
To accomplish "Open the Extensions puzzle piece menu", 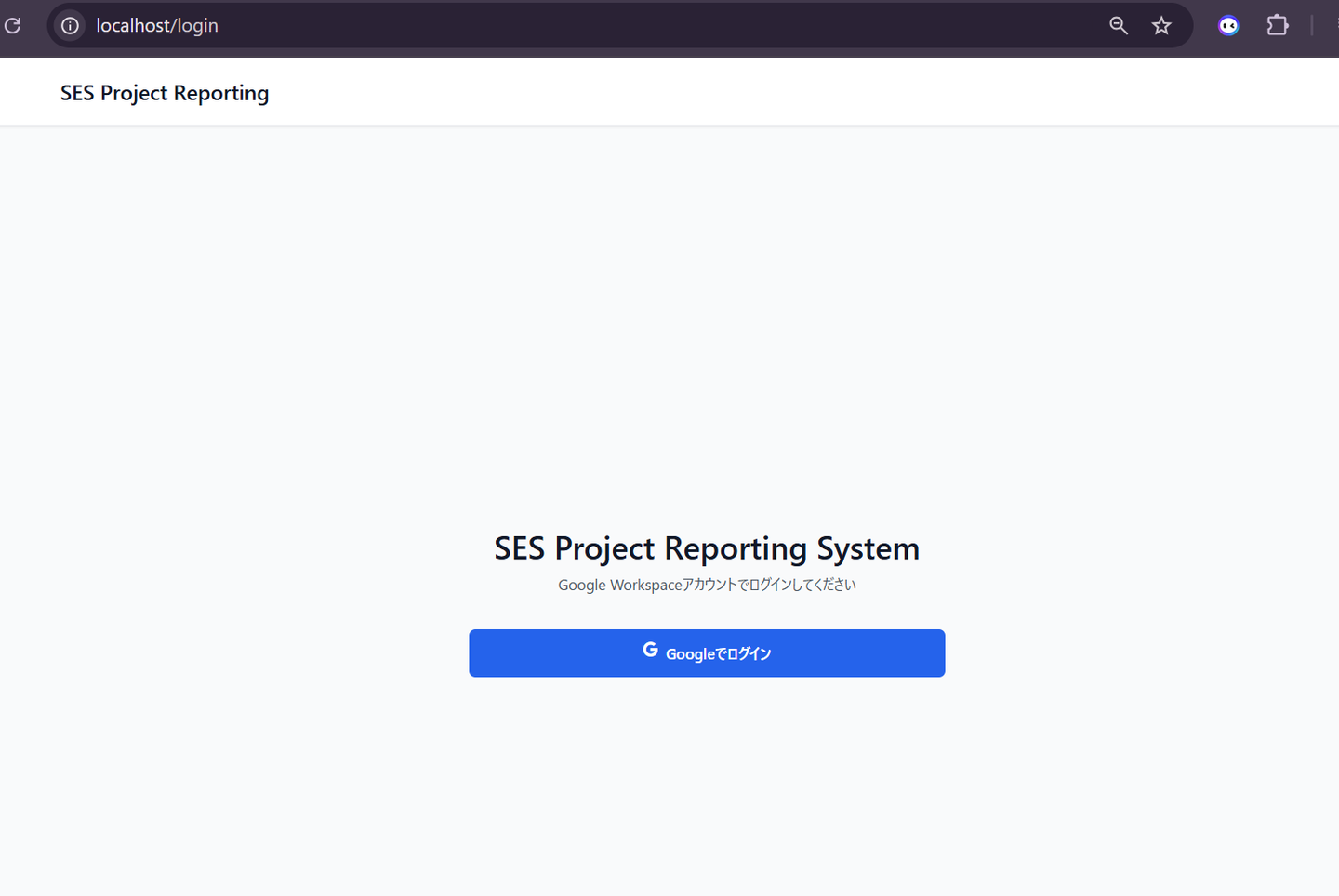I will [1278, 26].
